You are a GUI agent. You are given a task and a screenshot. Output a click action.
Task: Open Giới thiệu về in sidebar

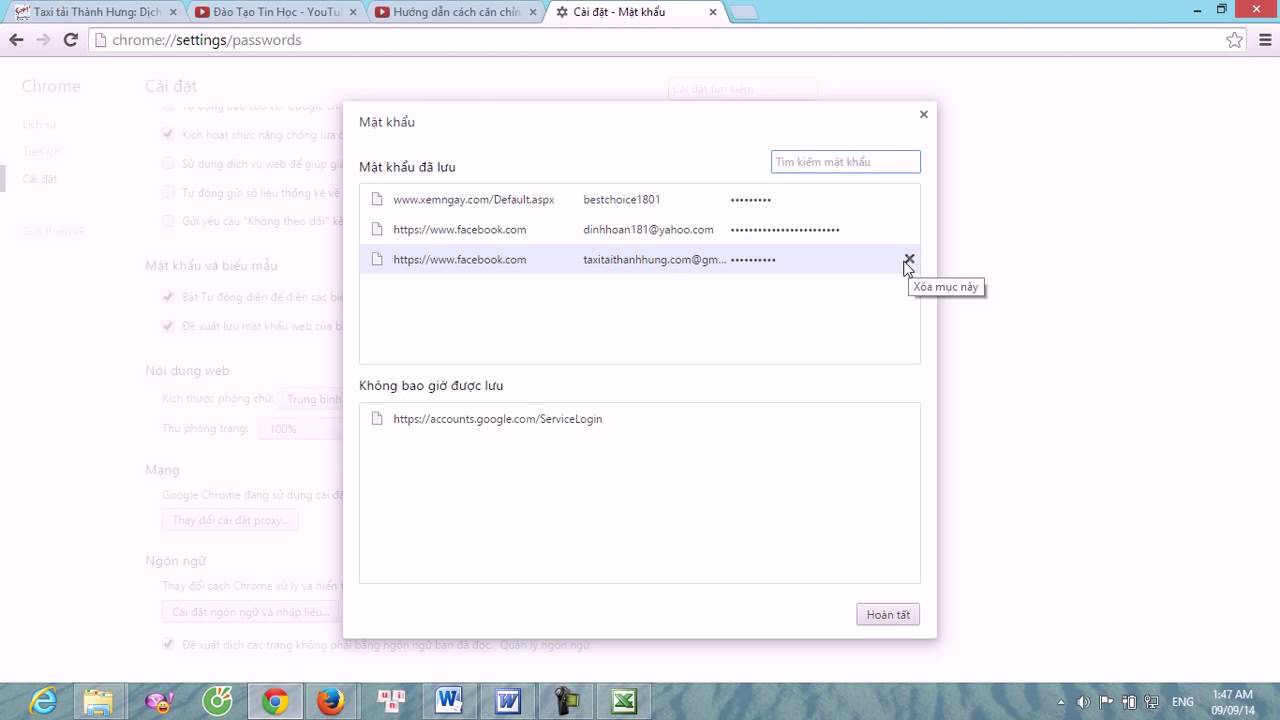54,231
